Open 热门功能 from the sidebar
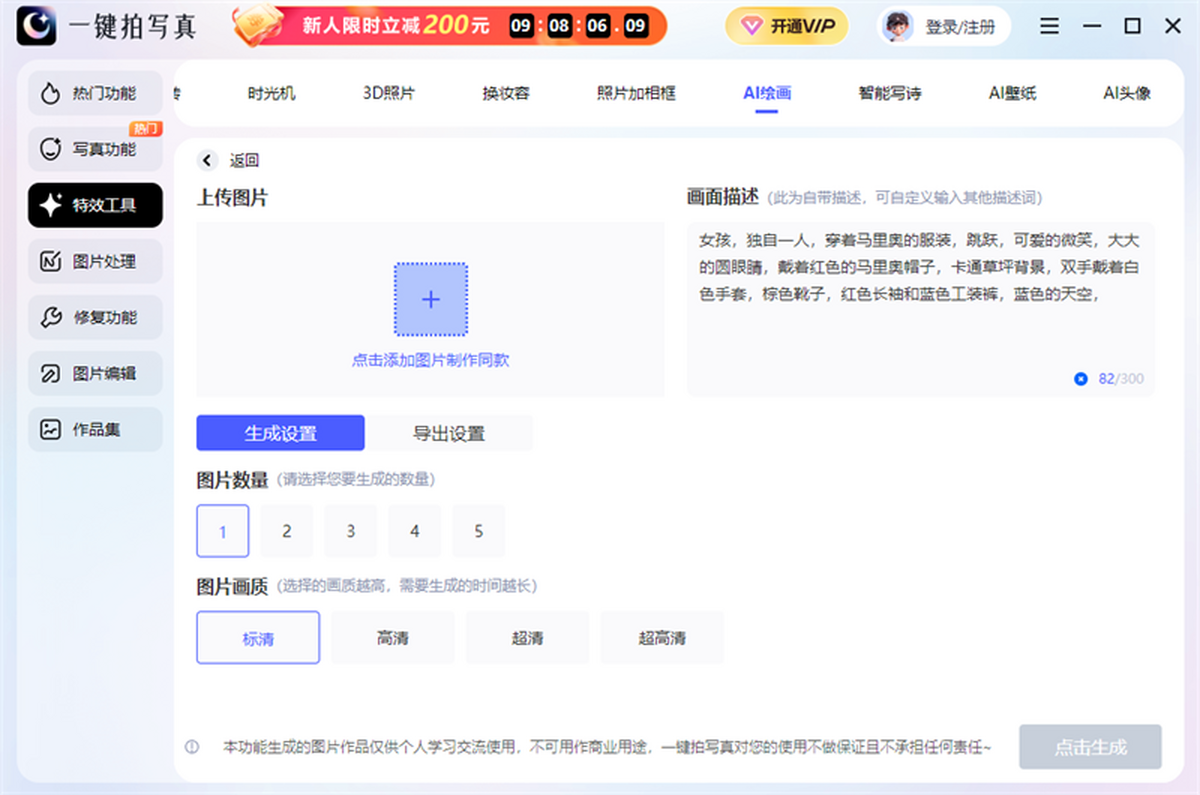This screenshot has width=1200, height=795. (x=95, y=93)
